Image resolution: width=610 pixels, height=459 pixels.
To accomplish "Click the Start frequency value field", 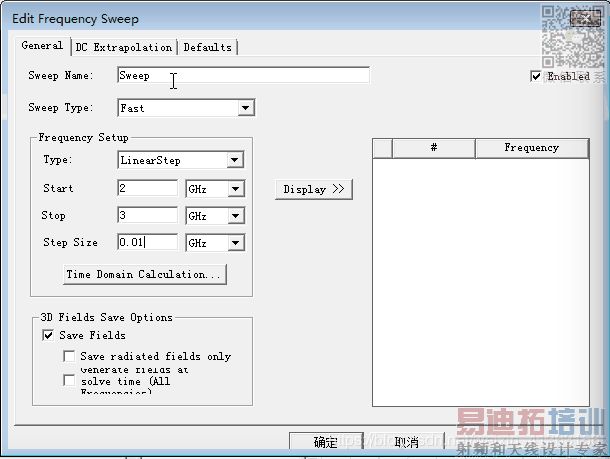I will (147, 188).
